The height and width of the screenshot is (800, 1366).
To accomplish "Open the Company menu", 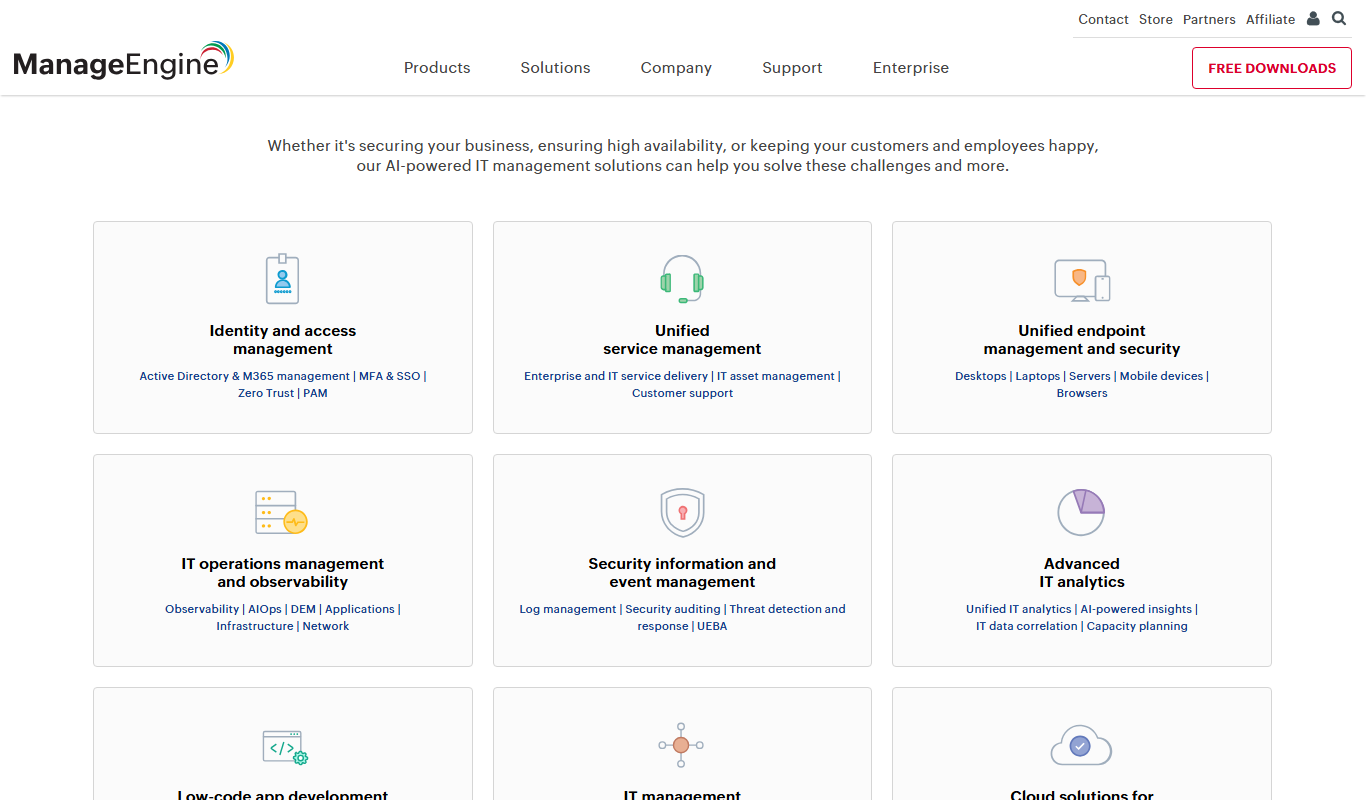I will [676, 68].
